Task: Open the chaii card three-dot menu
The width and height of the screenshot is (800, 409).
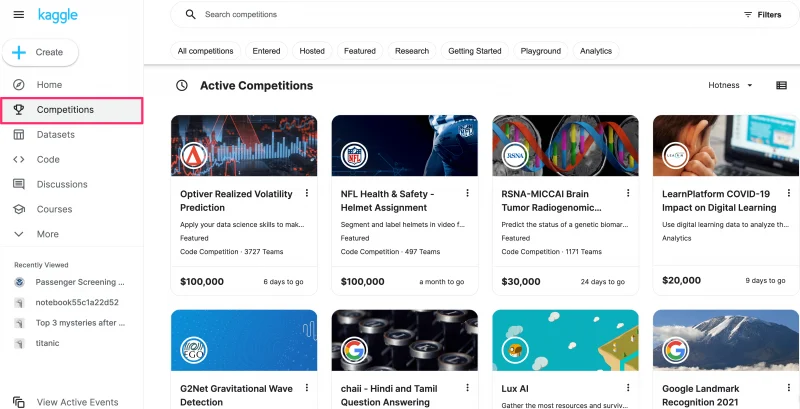Action: pyautogui.click(x=467, y=388)
